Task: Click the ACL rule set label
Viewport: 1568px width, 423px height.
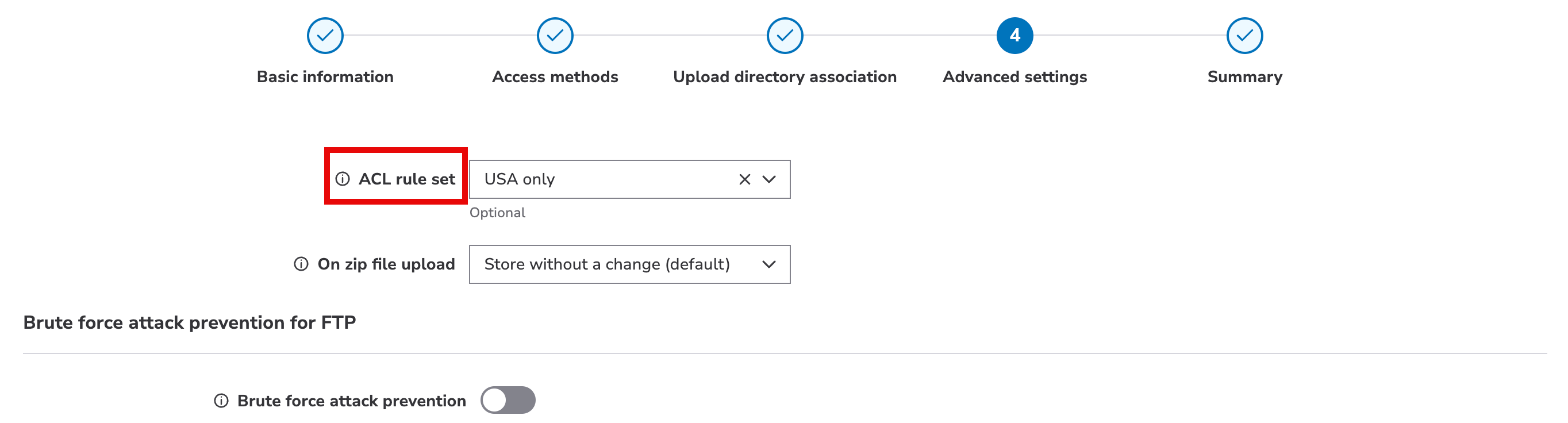Action: (406, 179)
